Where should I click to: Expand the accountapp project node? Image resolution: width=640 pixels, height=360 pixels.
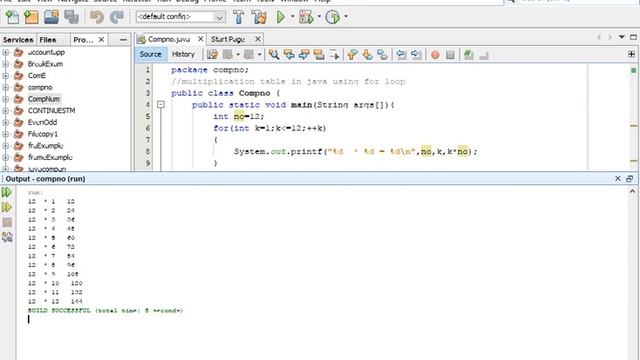click(x=5, y=52)
